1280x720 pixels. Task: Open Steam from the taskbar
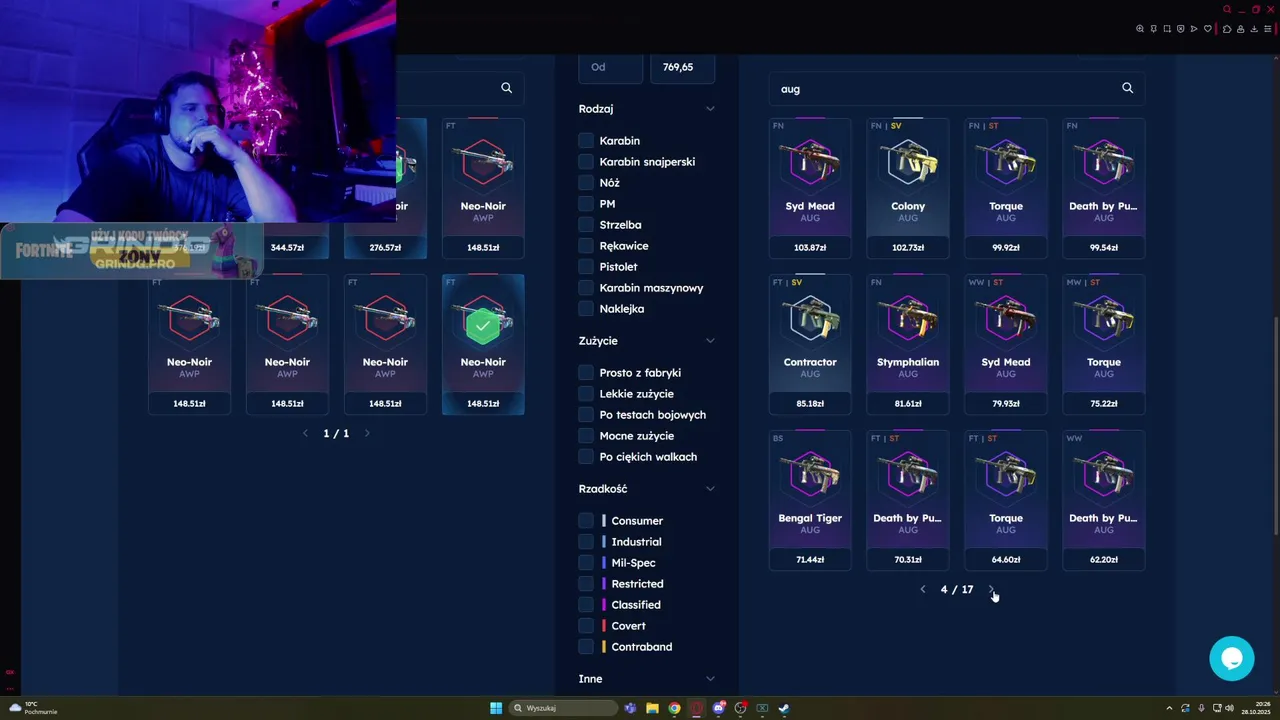(784, 708)
